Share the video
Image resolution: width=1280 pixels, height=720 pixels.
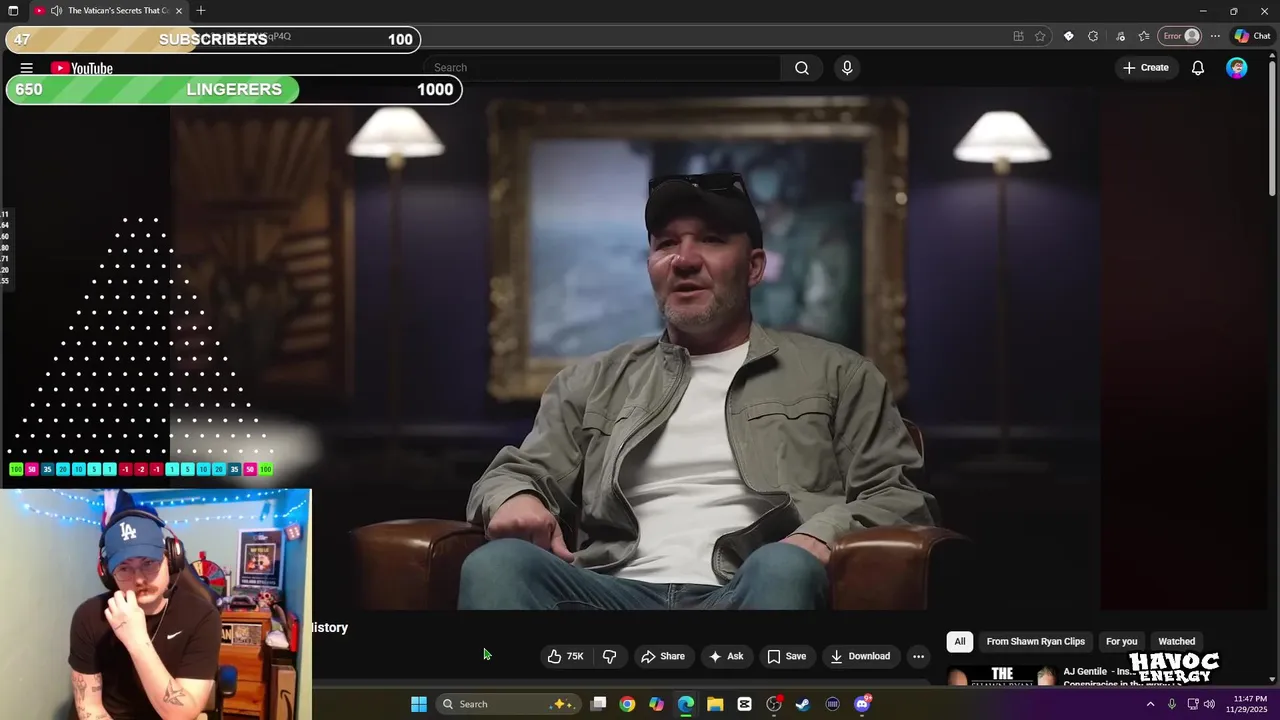tap(663, 656)
